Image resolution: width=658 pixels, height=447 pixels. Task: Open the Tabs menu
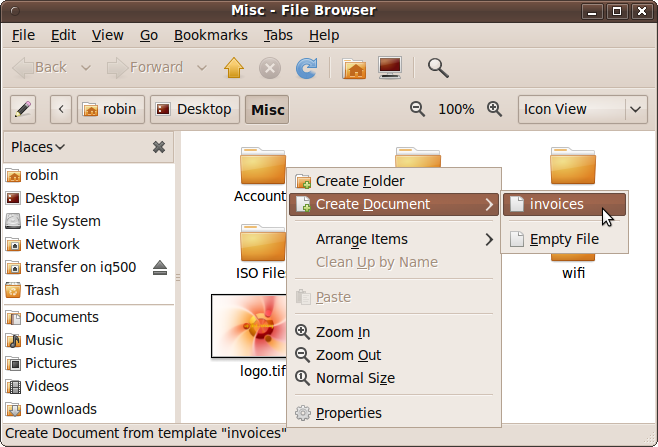pyautogui.click(x=278, y=35)
